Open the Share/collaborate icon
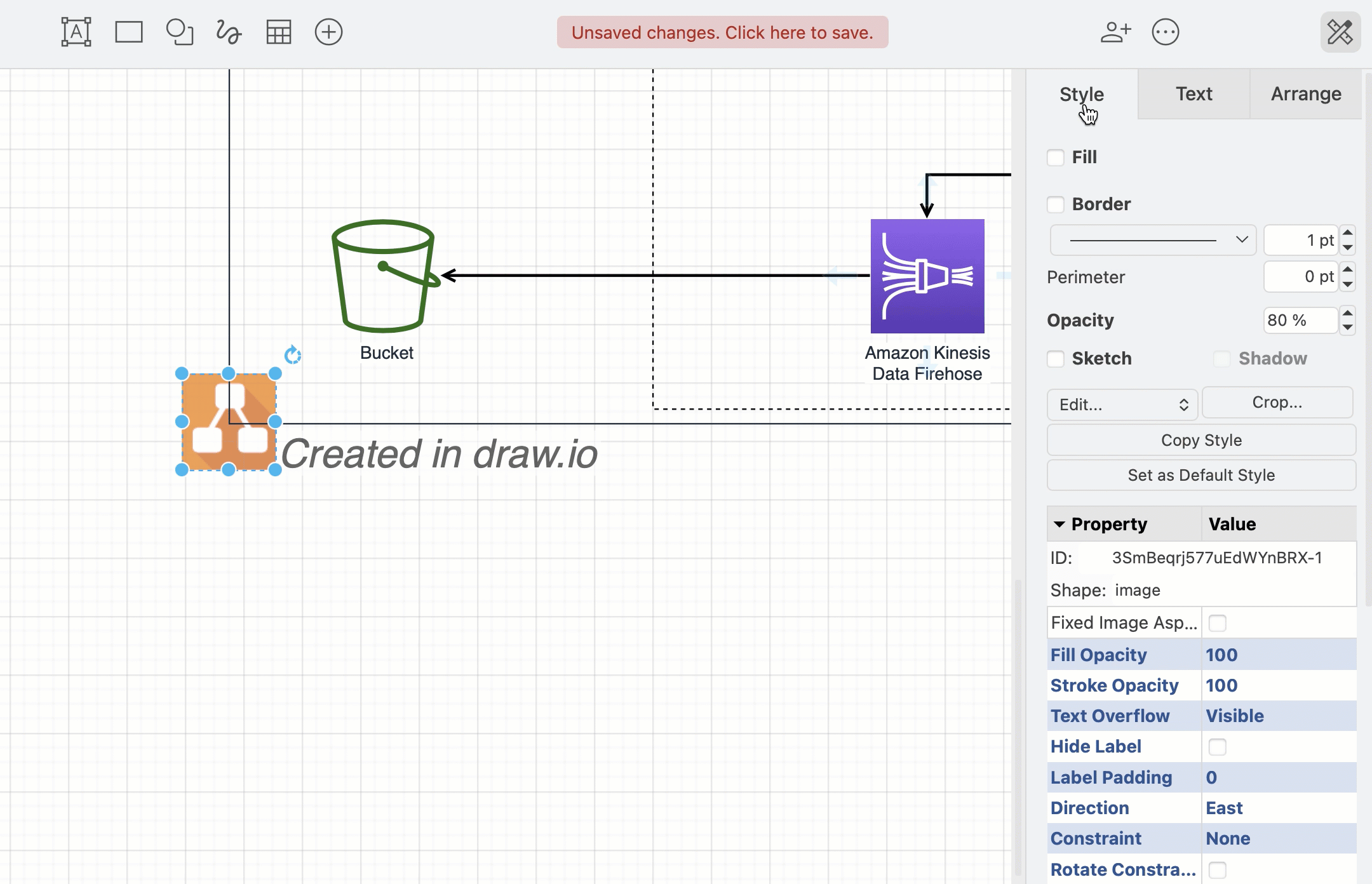1372x884 pixels. click(x=1116, y=31)
